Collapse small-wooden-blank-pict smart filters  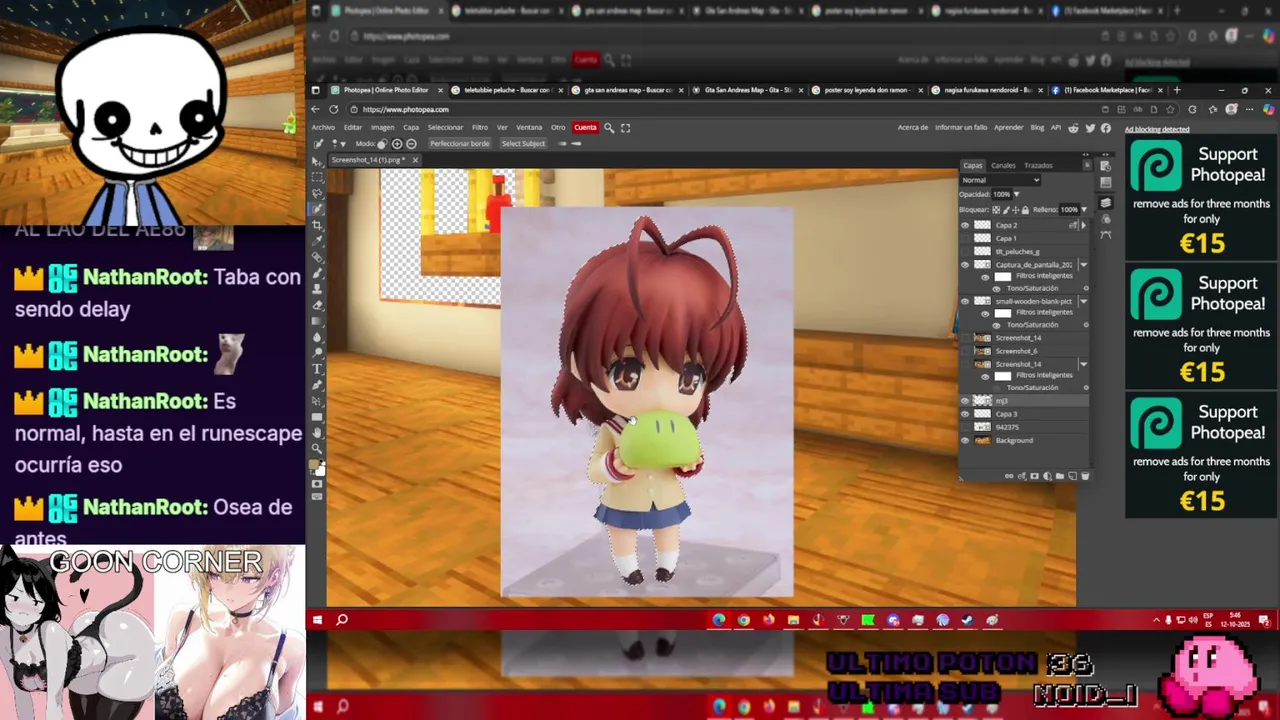click(1084, 301)
